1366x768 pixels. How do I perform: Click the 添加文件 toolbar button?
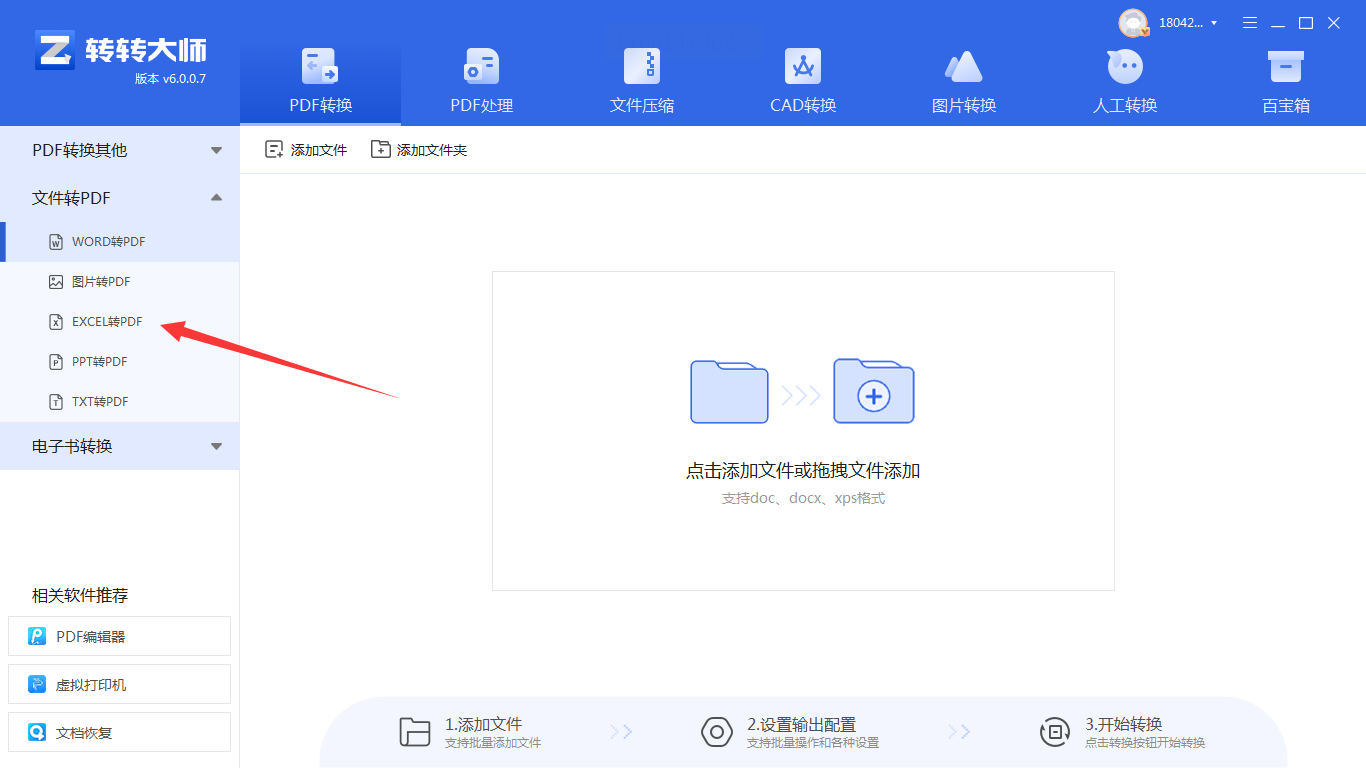pyautogui.click(x=306, y=150)
